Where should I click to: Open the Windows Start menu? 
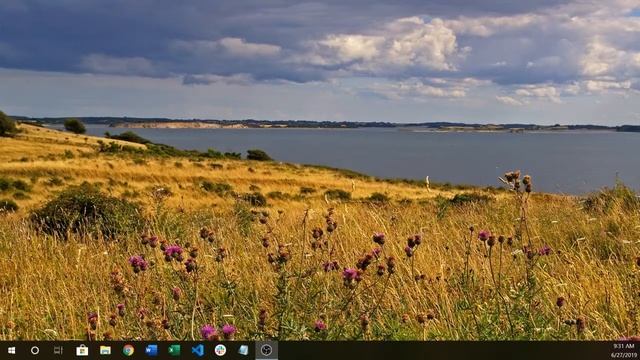click(11, 350)
